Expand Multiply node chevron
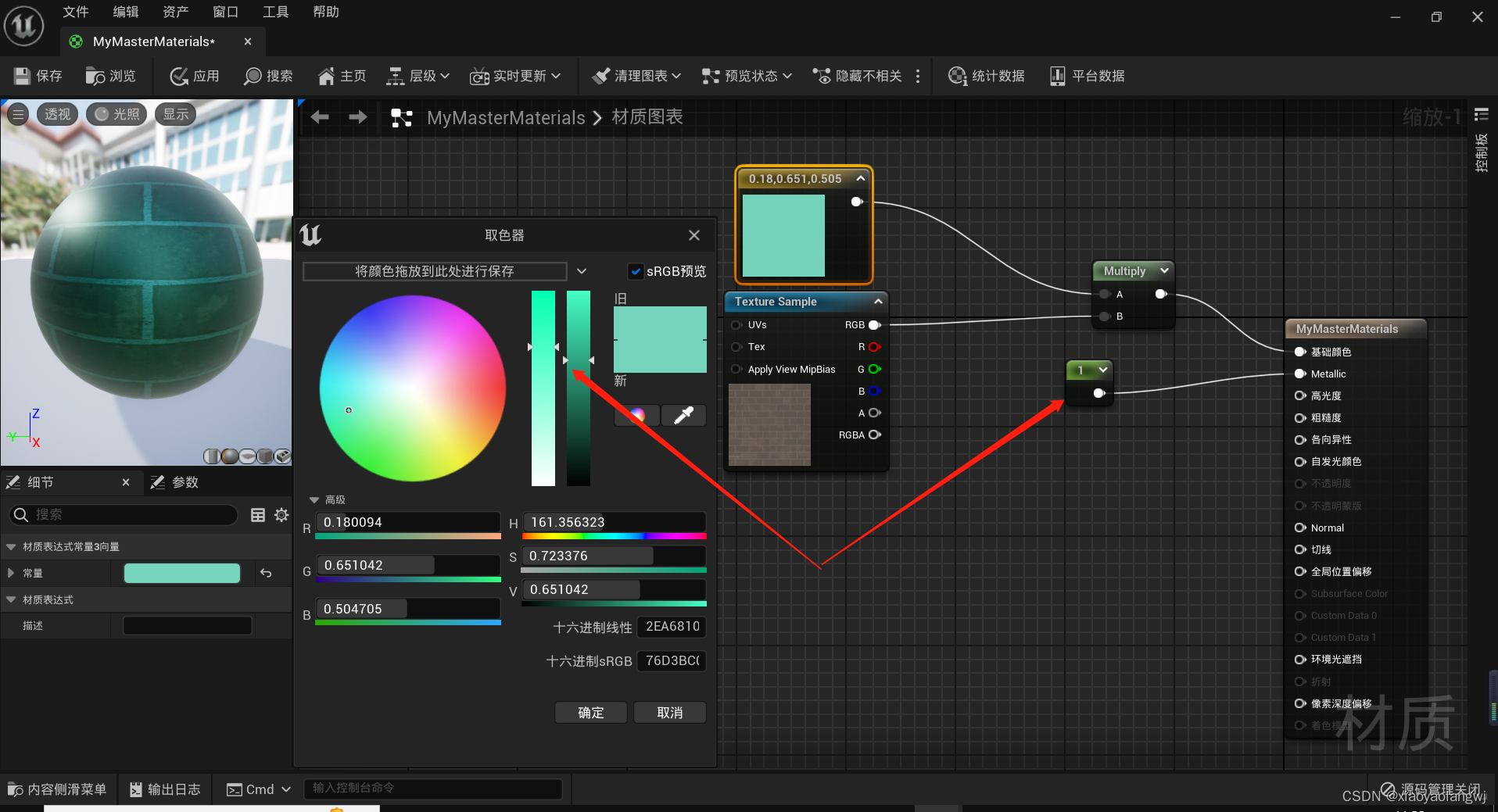Screen dimensions: 1498x812 (1164, 270)
